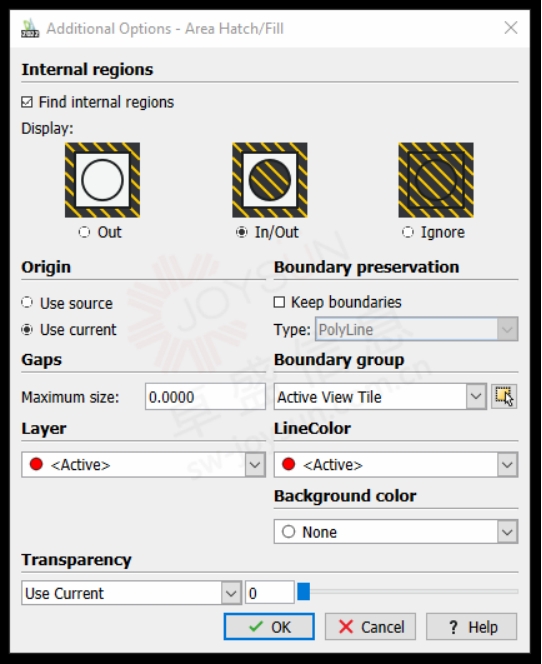Toggle Find internal regions checkbox
Image resolution: width=542 pixels, height=664 pixels.
click(x=27, y=102)
